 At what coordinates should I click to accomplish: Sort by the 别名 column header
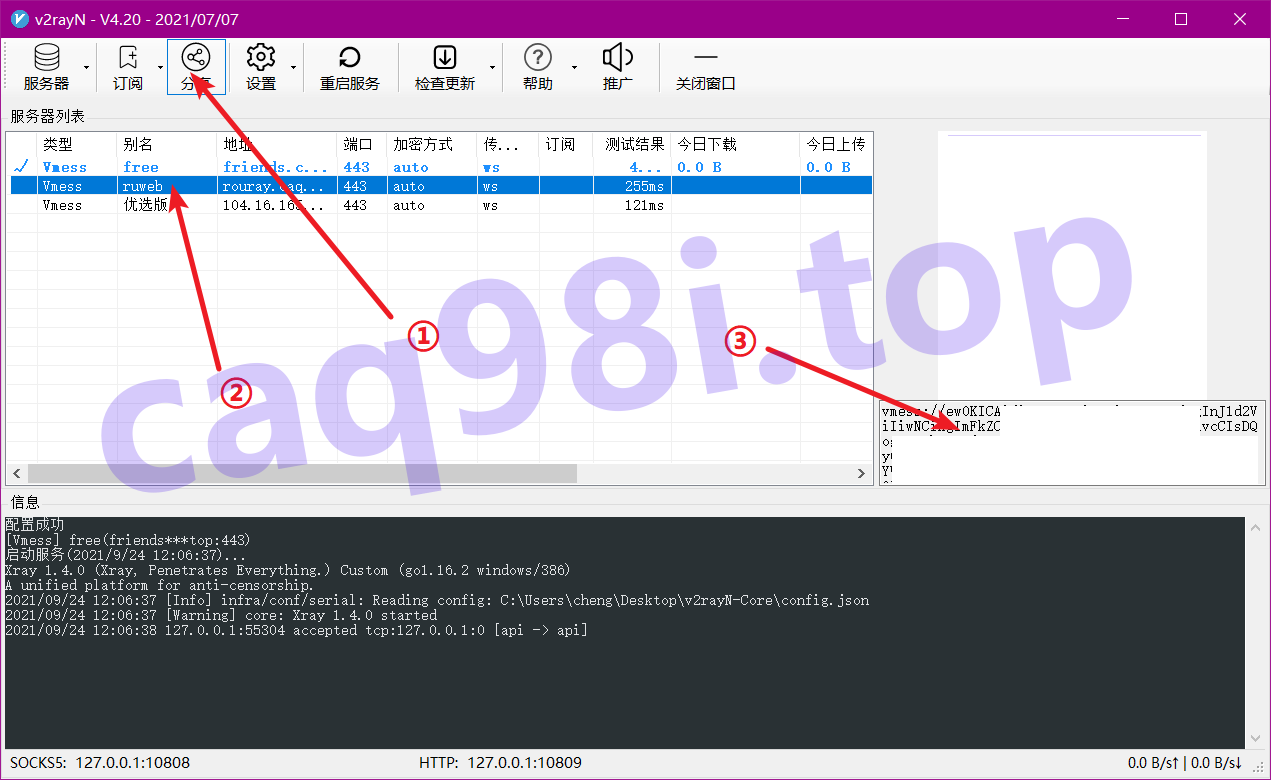[x=167, y=144]
